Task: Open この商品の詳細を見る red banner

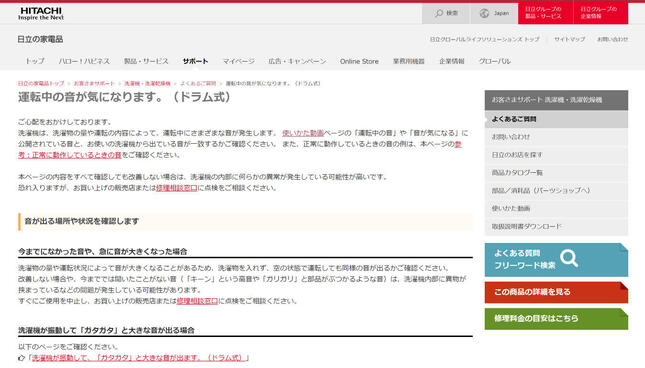Action: [x=556, y=292]
